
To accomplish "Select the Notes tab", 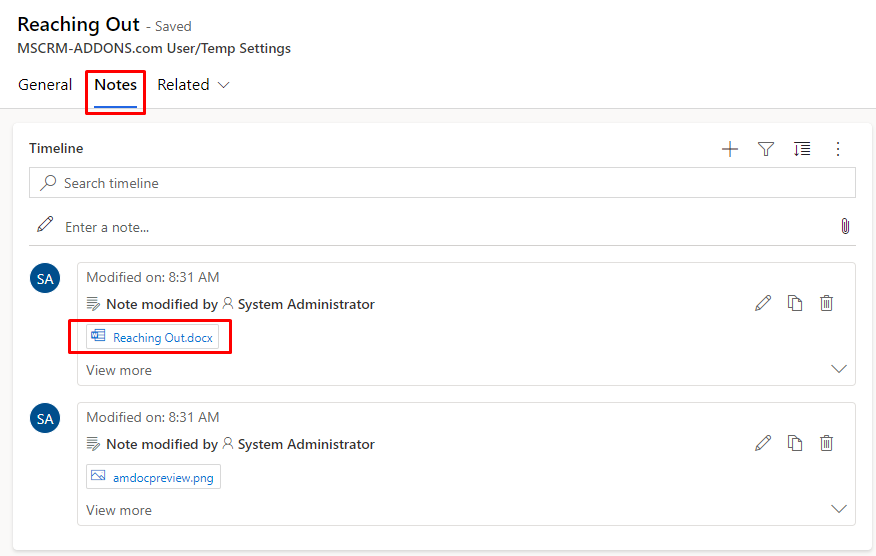I will point(116,85).
